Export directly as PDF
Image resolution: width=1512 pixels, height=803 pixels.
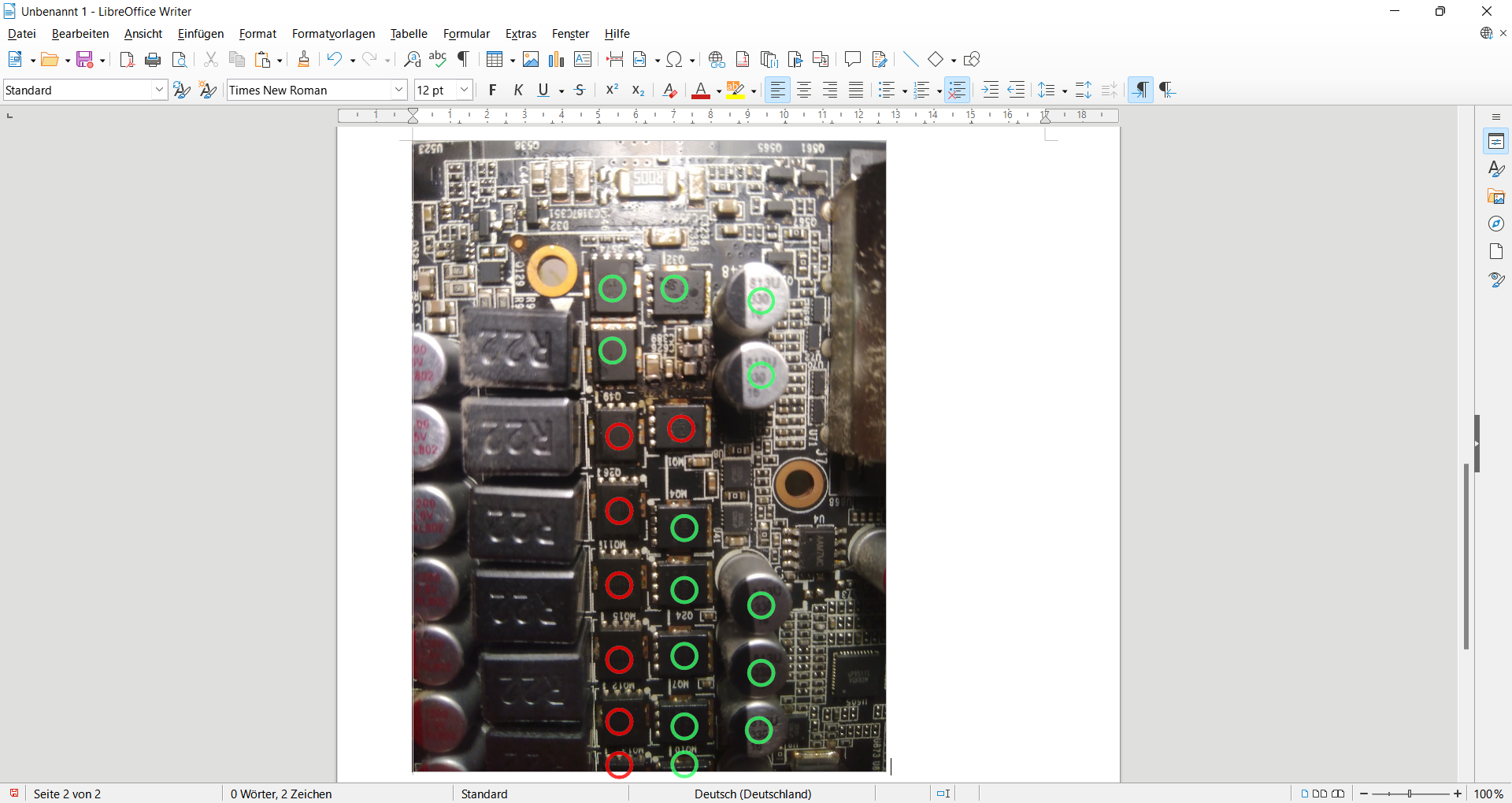127,59
